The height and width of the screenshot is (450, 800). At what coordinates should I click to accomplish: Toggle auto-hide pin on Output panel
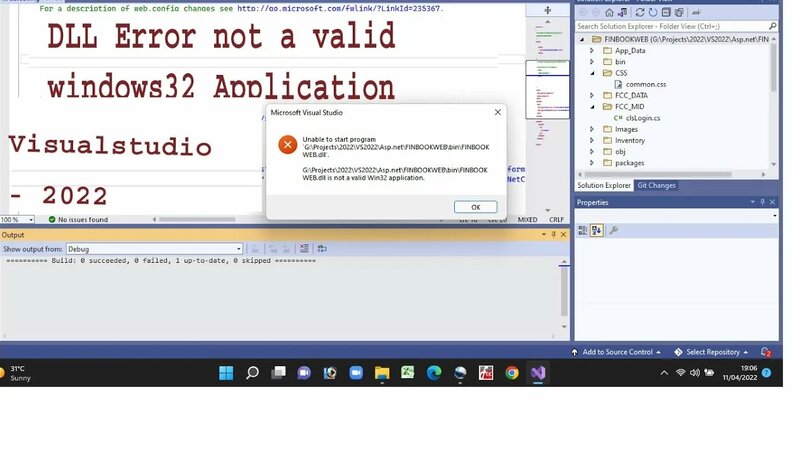click(x=554, y=235)
